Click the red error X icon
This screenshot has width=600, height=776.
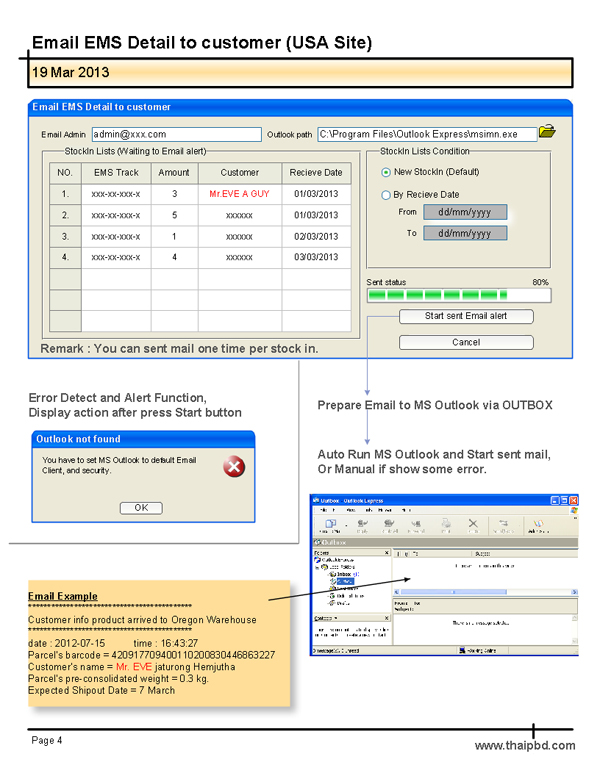click(234, 466)
